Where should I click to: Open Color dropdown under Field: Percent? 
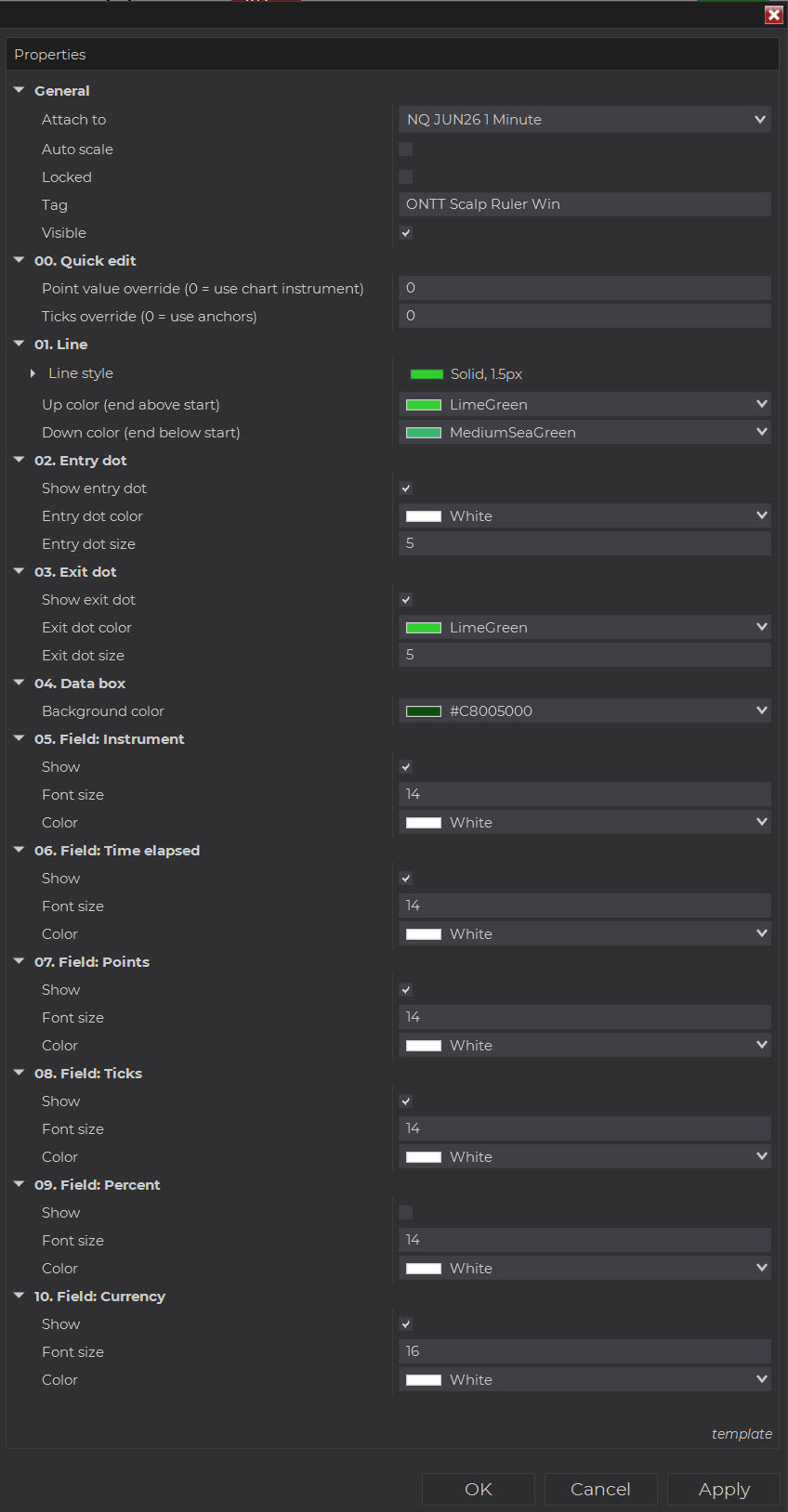[x=584, y=1268]
